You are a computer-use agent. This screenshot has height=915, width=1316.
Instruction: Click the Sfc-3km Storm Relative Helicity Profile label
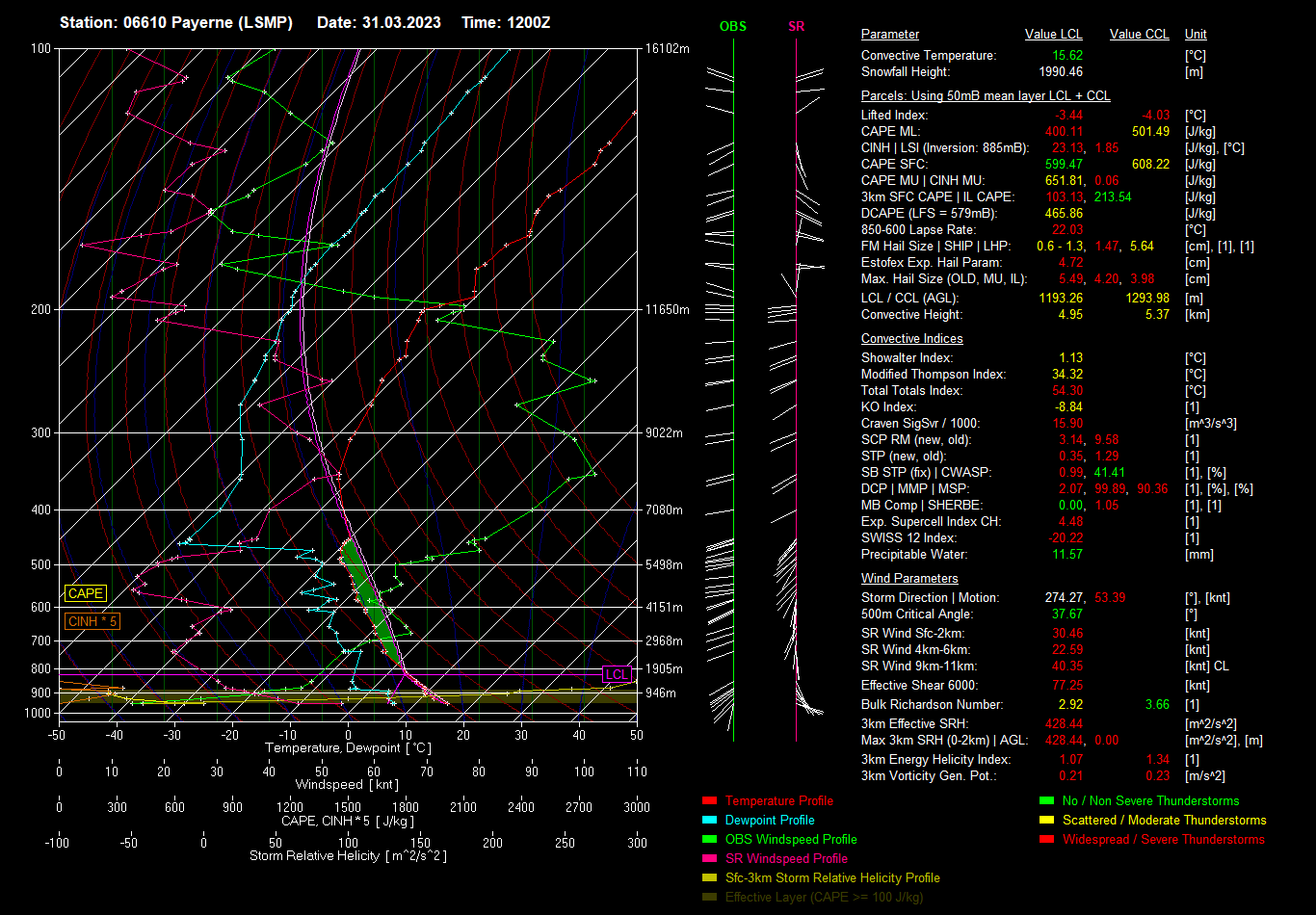coord(832,878)
